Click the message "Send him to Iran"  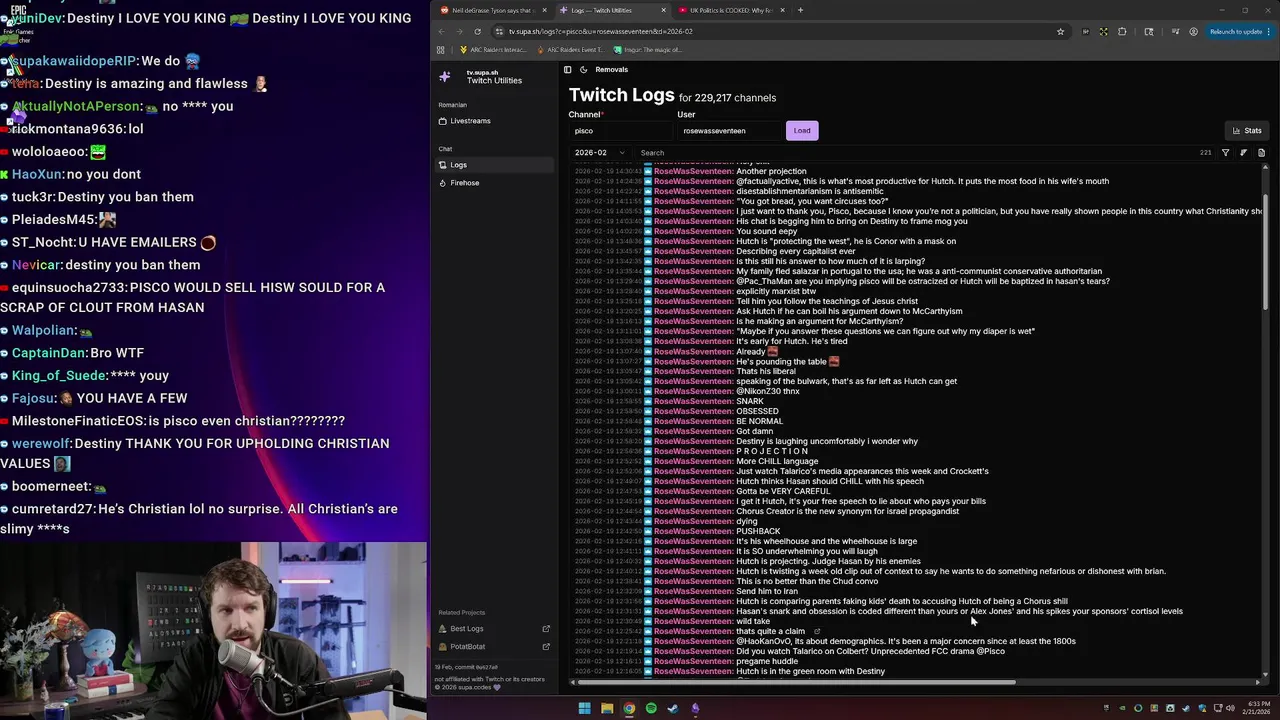(767, 591)
